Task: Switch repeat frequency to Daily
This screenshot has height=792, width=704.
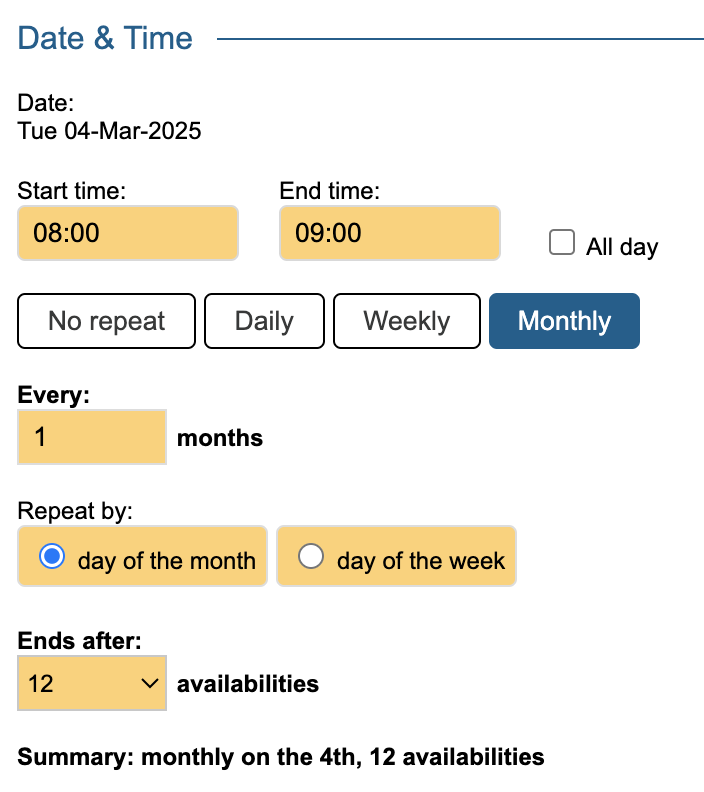Action: (x=264, y=321)
